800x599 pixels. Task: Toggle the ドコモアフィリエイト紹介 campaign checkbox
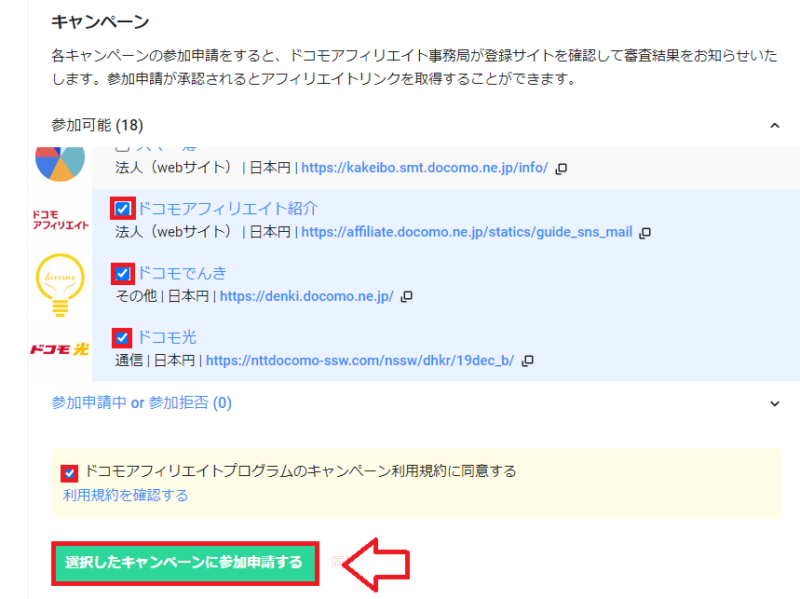pyautogui.click(x=122, y=209)
